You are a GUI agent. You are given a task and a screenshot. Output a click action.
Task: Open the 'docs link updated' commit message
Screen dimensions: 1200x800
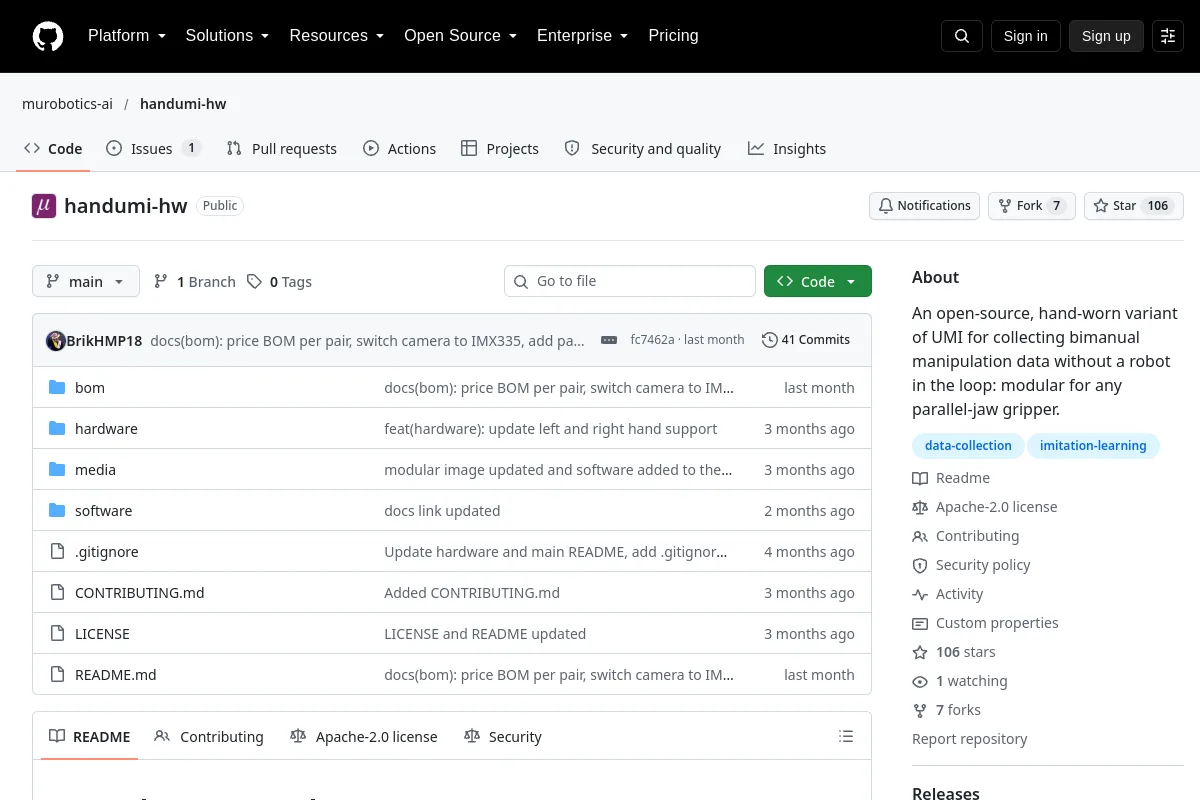tap(442, 511)
